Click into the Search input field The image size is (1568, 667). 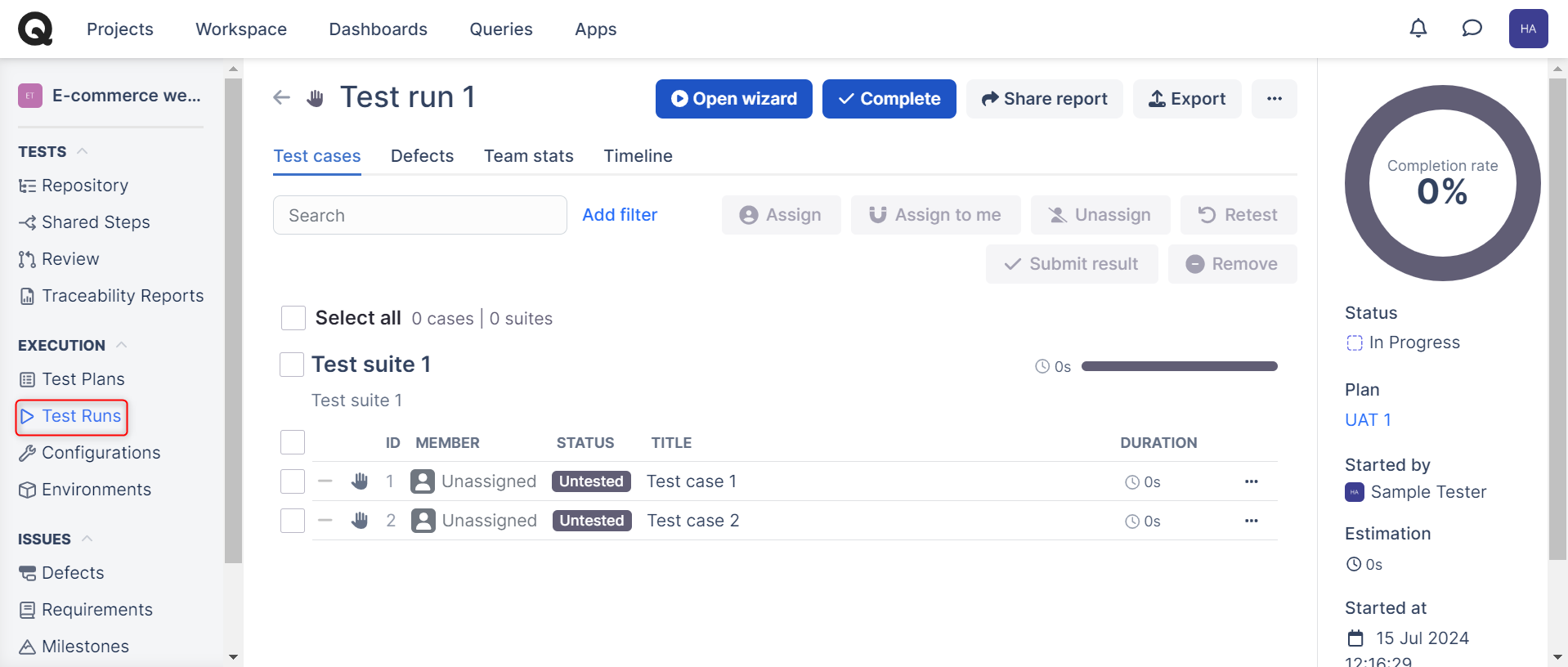click(419, 215)
